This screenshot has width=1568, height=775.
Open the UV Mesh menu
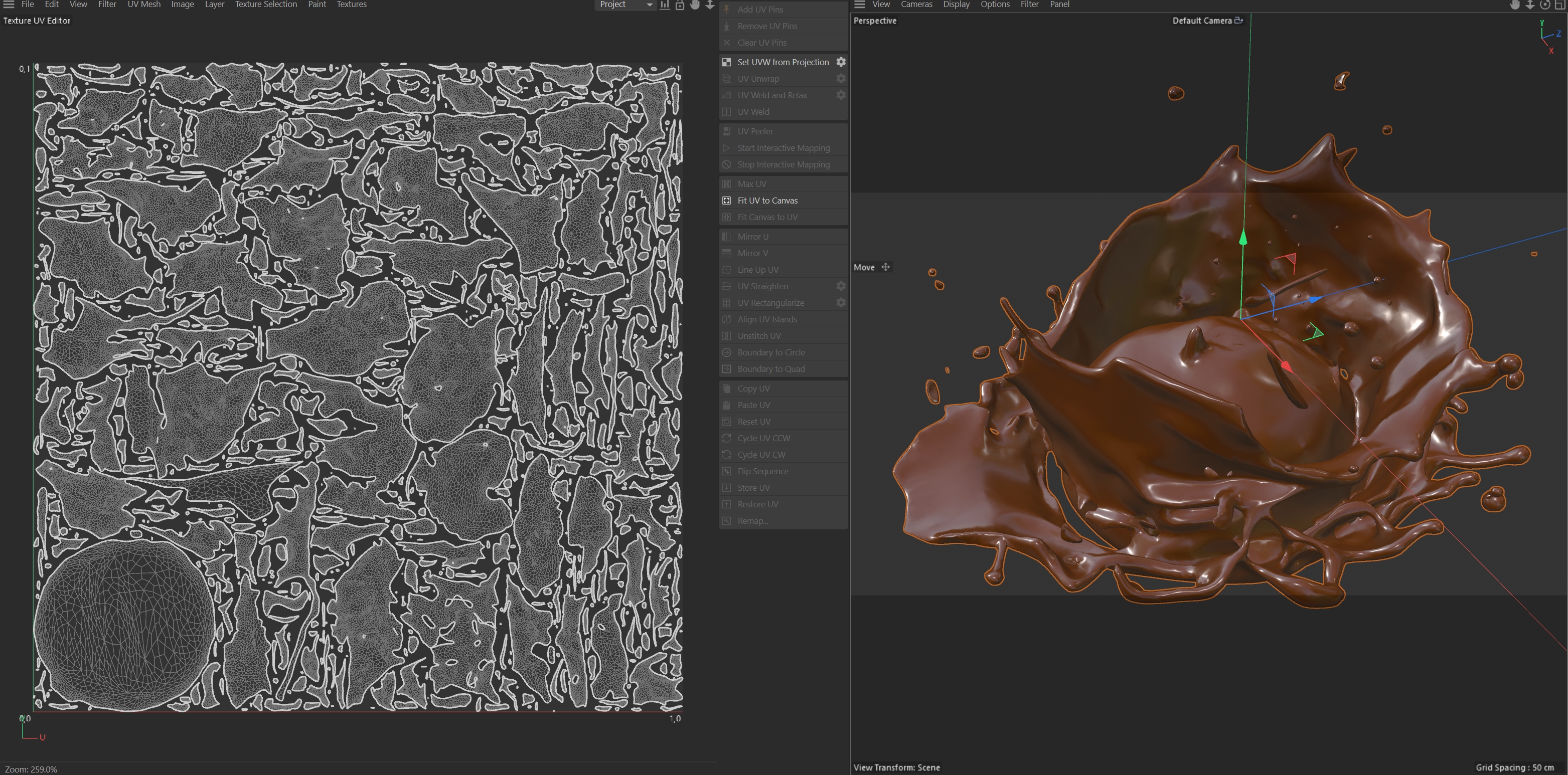coord(143,4)
